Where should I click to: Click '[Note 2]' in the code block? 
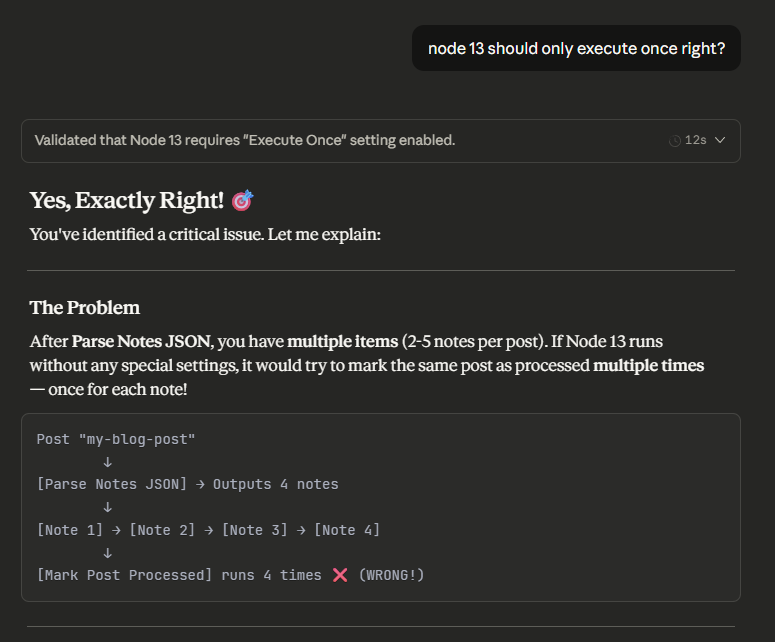point(162,530)
